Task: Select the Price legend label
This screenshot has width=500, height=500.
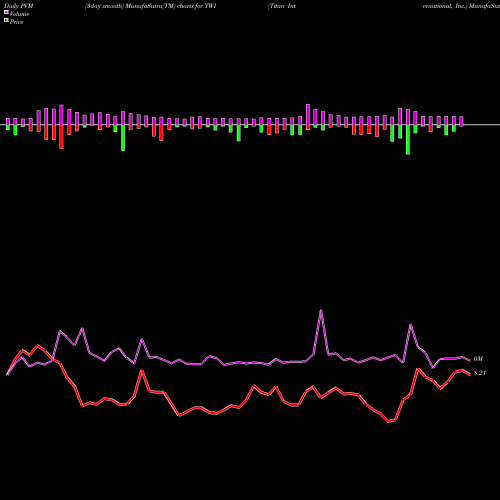Action: coord(16,22)
